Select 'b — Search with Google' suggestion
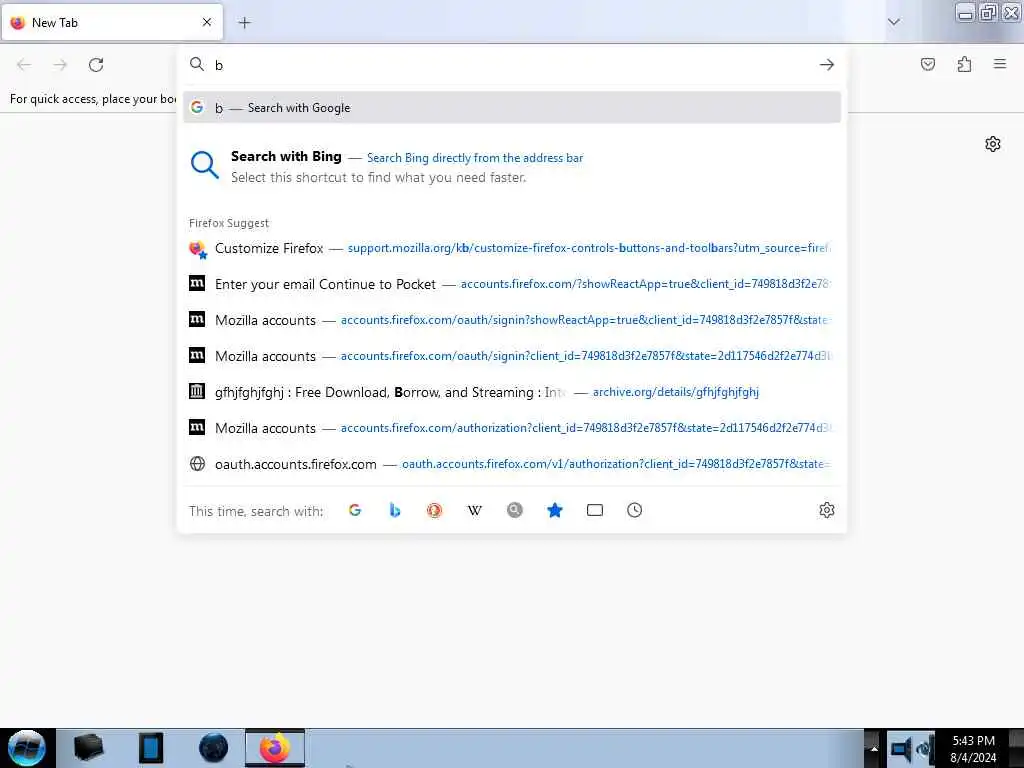The width and height of the screenshot is (1024, 768). coord(512,108)
